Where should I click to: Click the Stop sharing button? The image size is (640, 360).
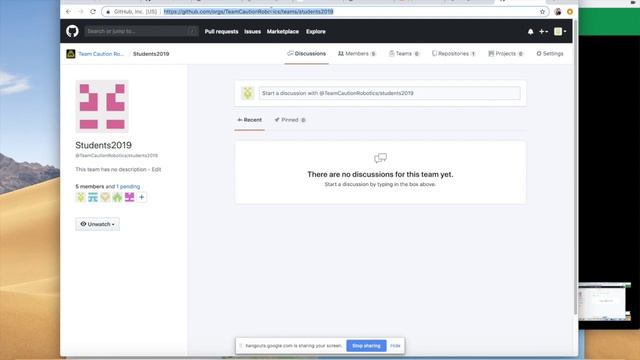pos(366,346)
